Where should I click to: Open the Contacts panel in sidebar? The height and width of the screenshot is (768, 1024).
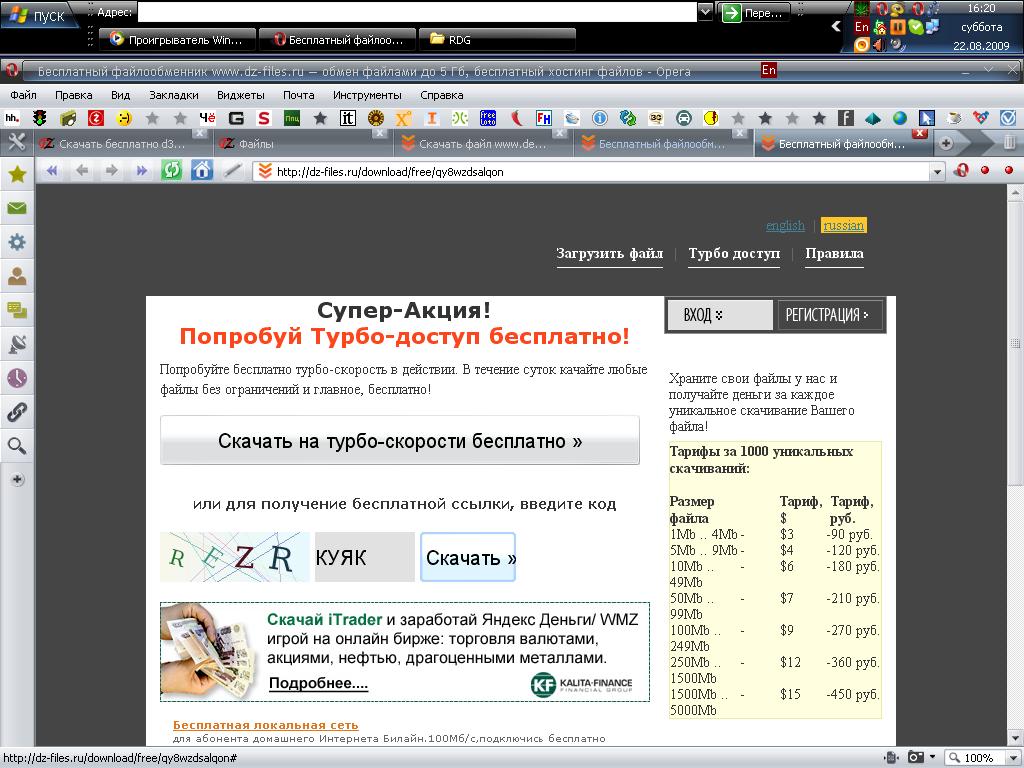(x=17, y=276)
